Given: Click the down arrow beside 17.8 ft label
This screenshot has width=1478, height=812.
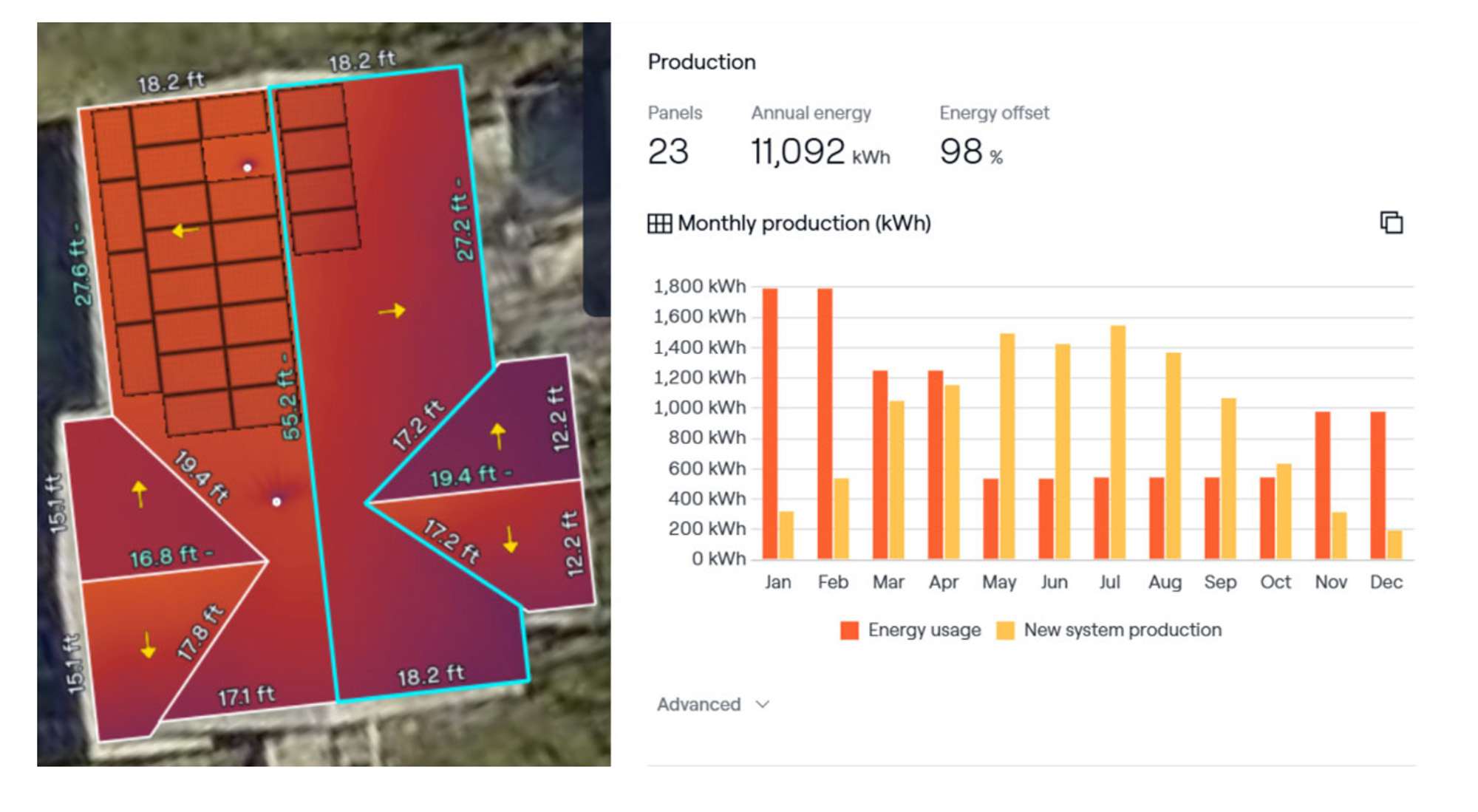Looking at the screenshot, I should coord(148,645).
